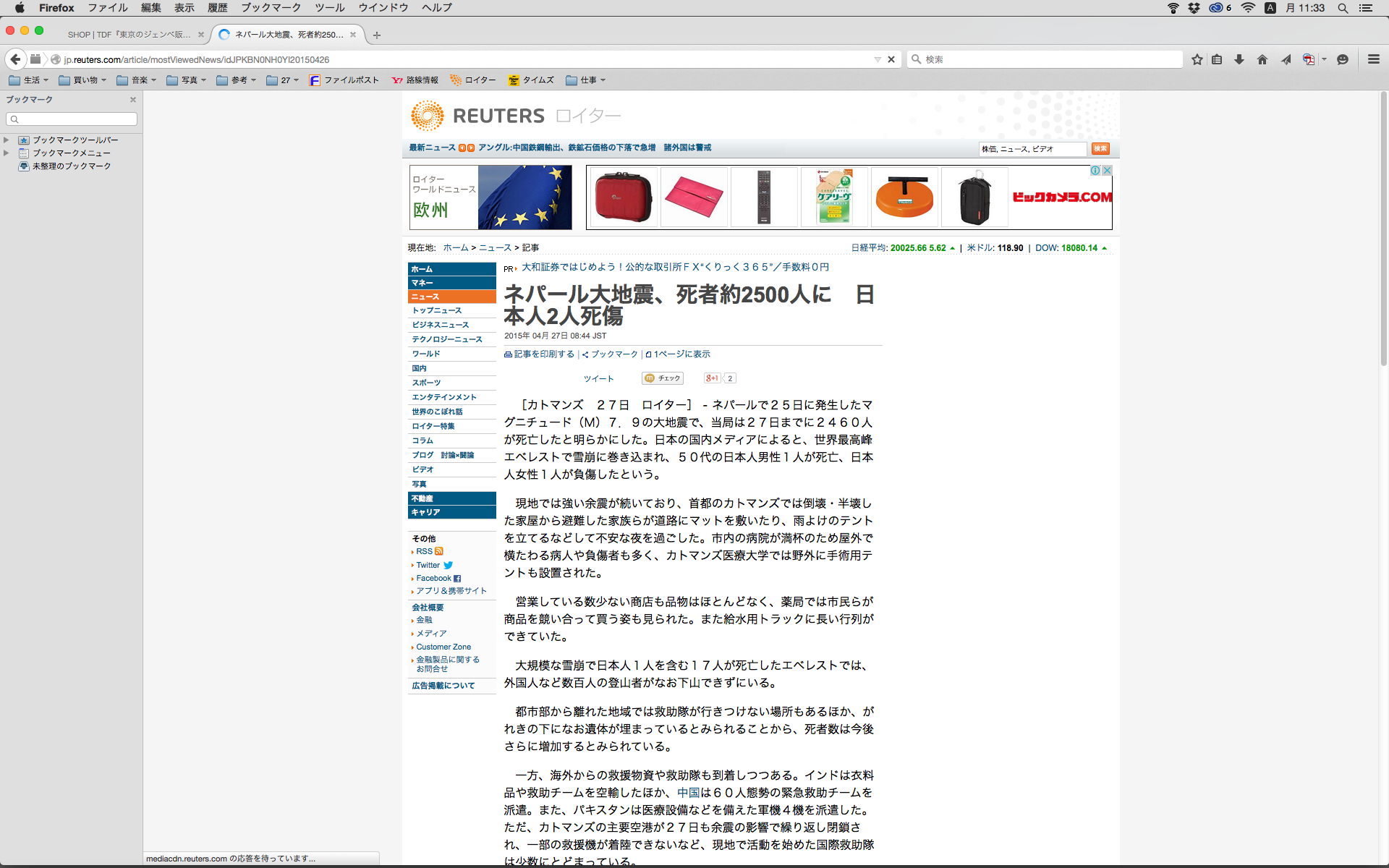The image size is (1389, 868).
Task: Close the bookmarks sidebar panel
Action: [133, 100]
